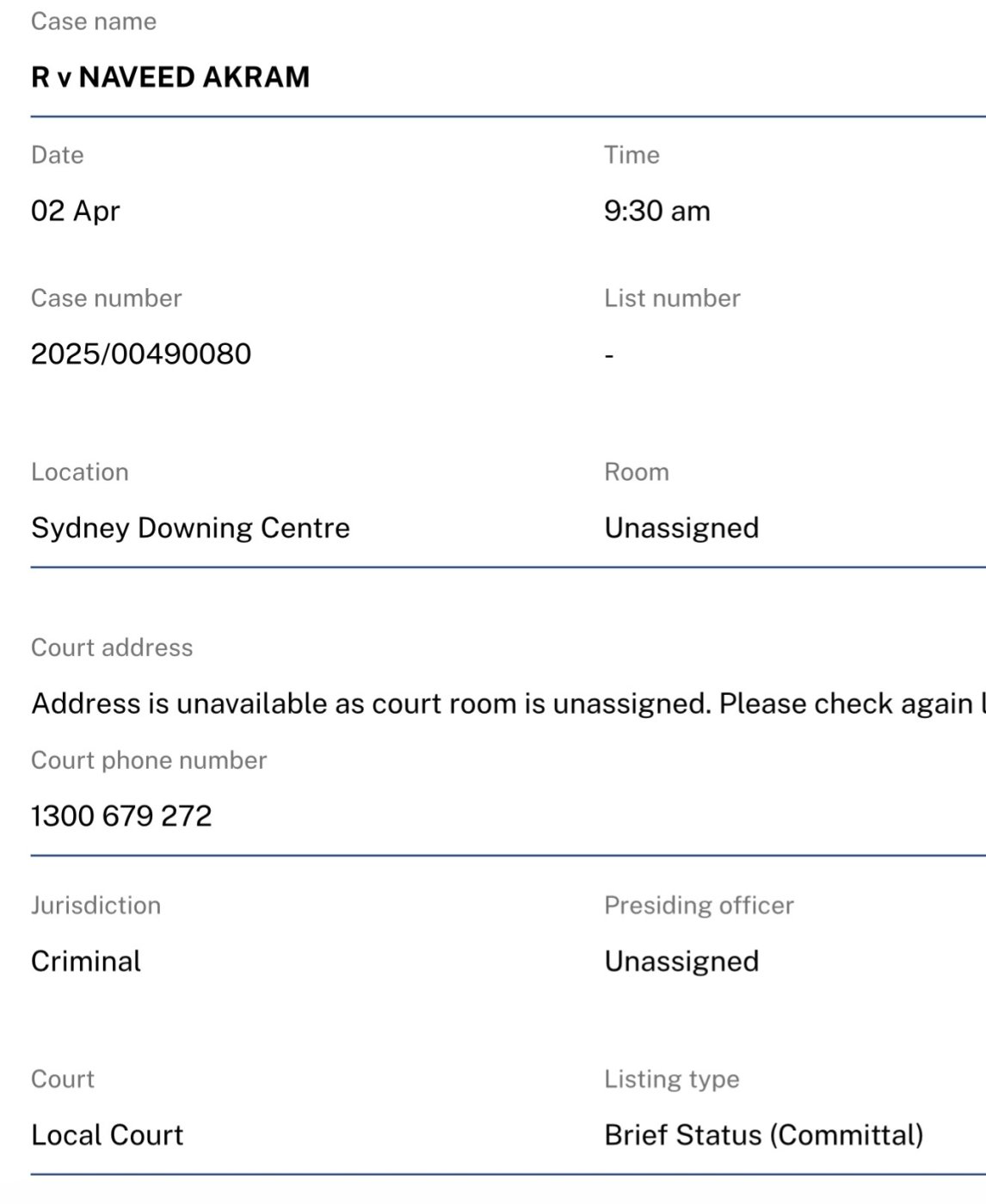Click the Sydney Downing Centre location
The width and height of the screenshot is (986, 1204).
pos(190,527)
